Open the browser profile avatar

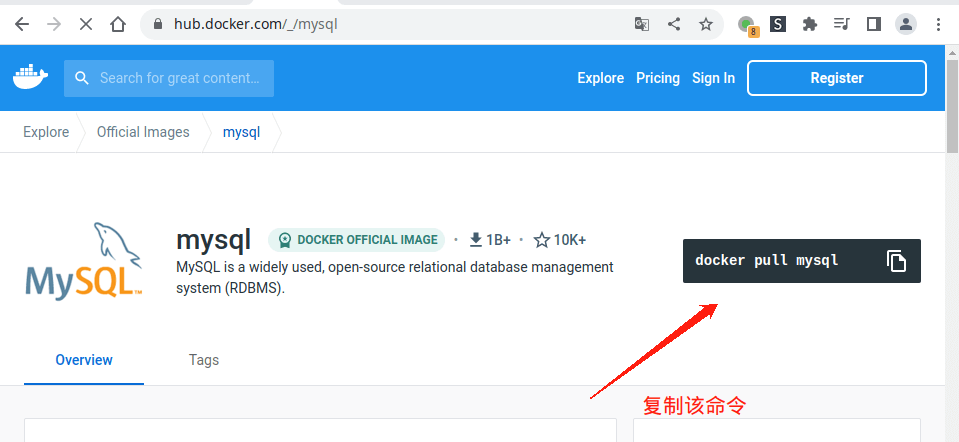coord(906,24)
